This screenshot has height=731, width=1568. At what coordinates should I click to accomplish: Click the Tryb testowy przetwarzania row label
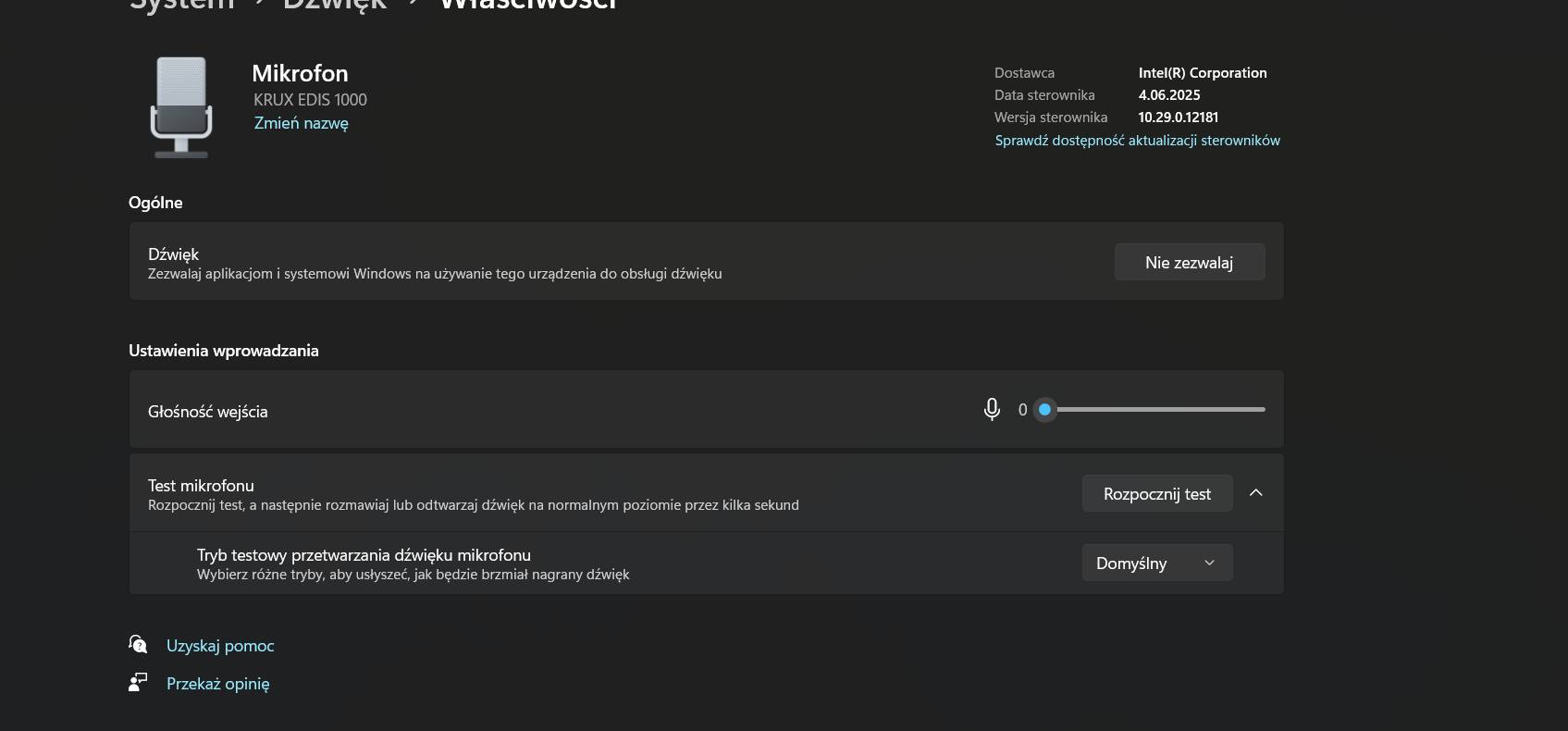pyautogui.click(x=364, y=555)
